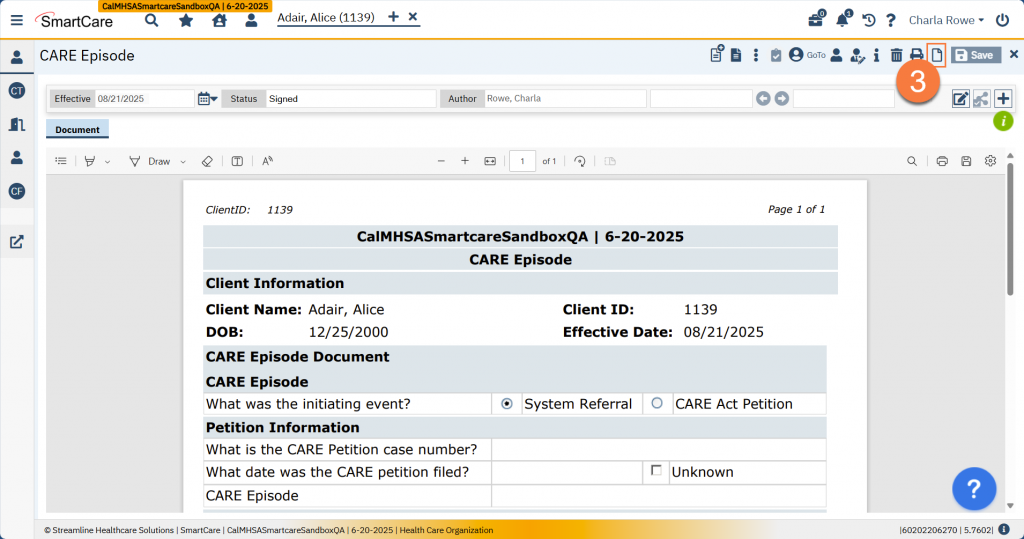Open recent history clock icon
The image size is (1024, 539).
pyautogui.click(x=869, y=20)
